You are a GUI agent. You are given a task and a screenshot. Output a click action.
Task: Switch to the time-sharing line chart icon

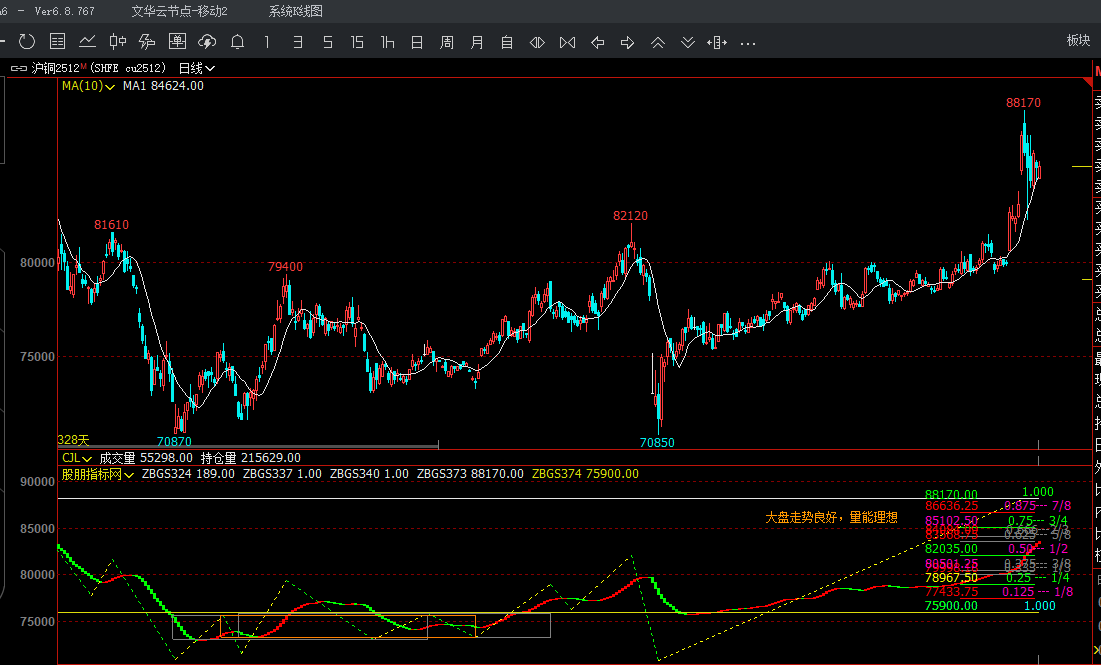pyautogui.click(x=87, y=41)
